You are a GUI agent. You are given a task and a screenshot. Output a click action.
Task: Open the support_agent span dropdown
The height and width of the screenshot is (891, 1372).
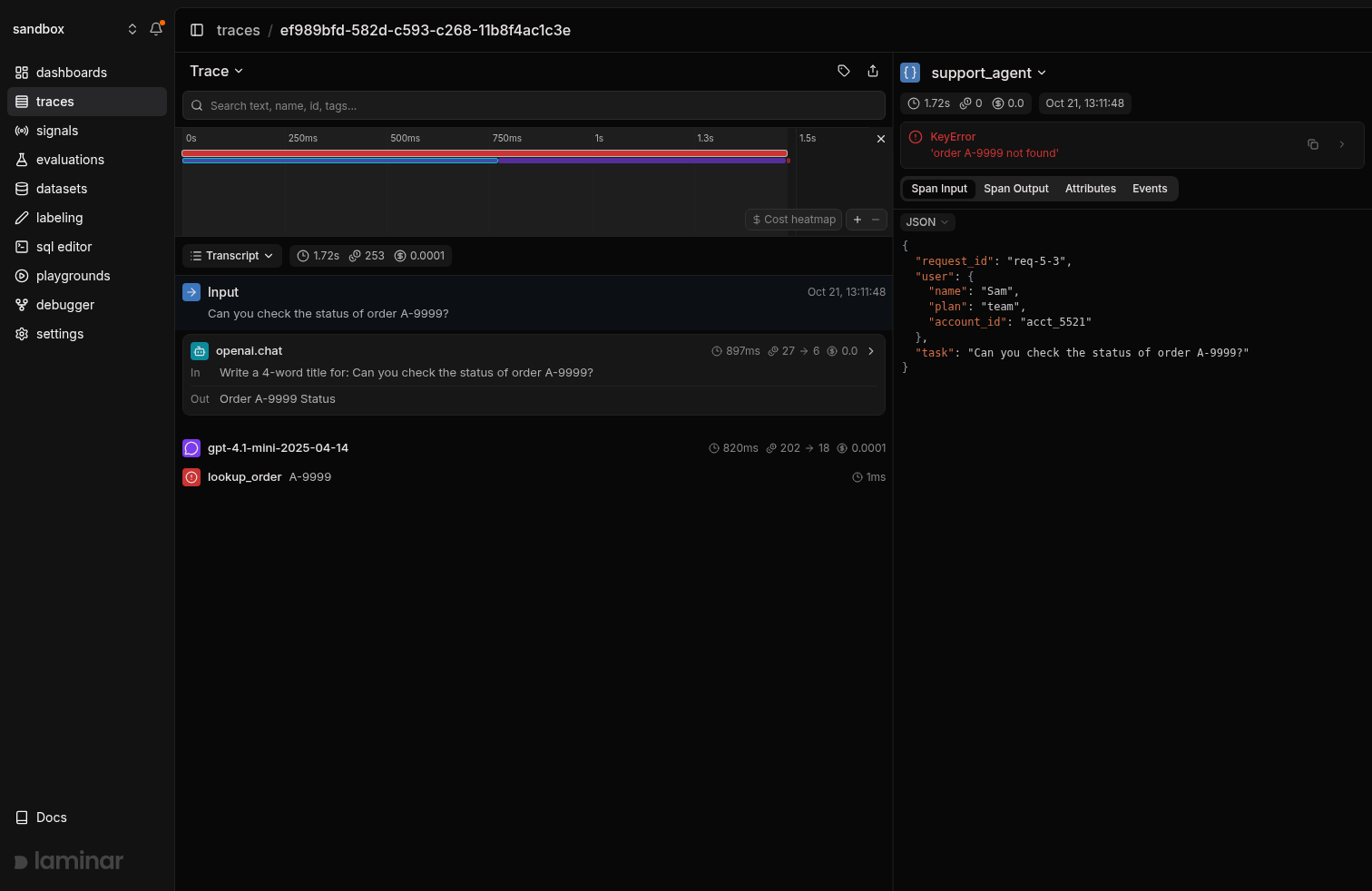[988, 73]
